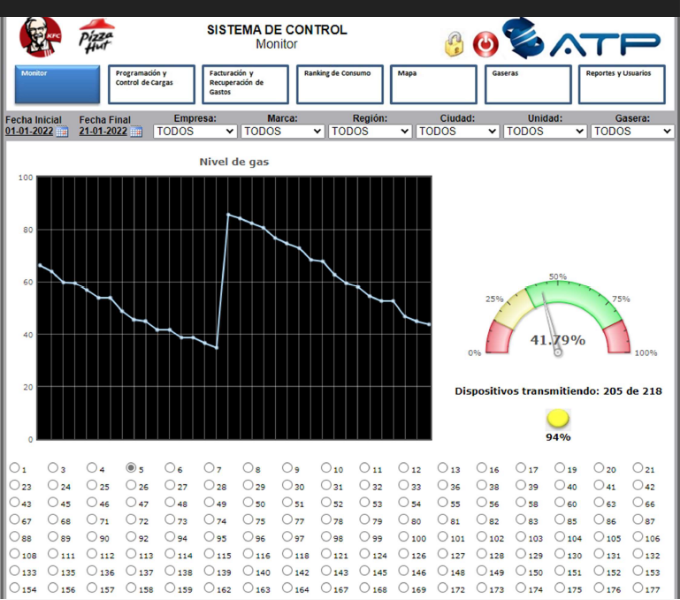Open Programación y Control de Cargas
The image size is (680, 600).
pyautogui.click(x=150, y=84)
